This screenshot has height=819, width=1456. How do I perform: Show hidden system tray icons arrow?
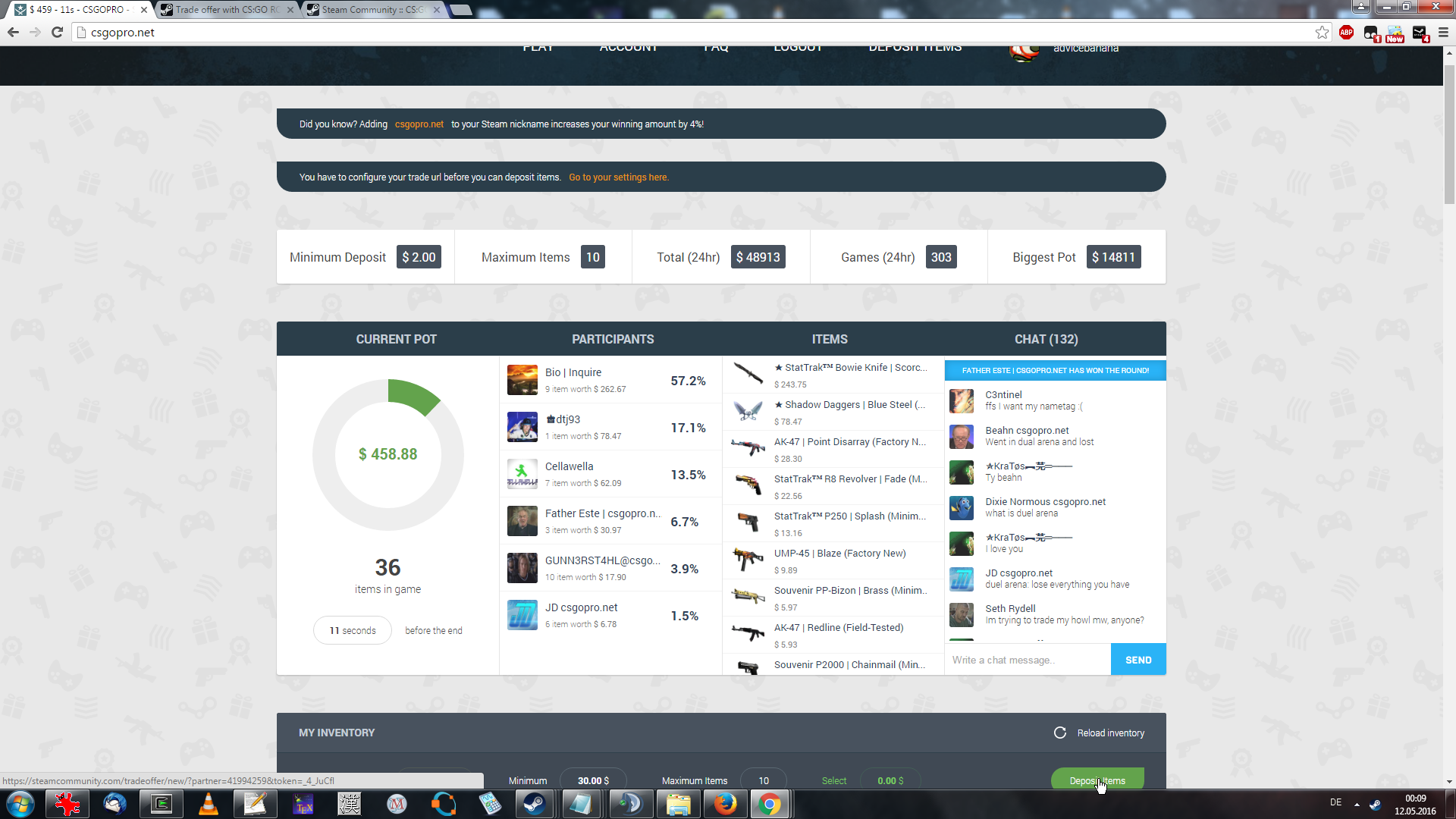[1357, 804]
